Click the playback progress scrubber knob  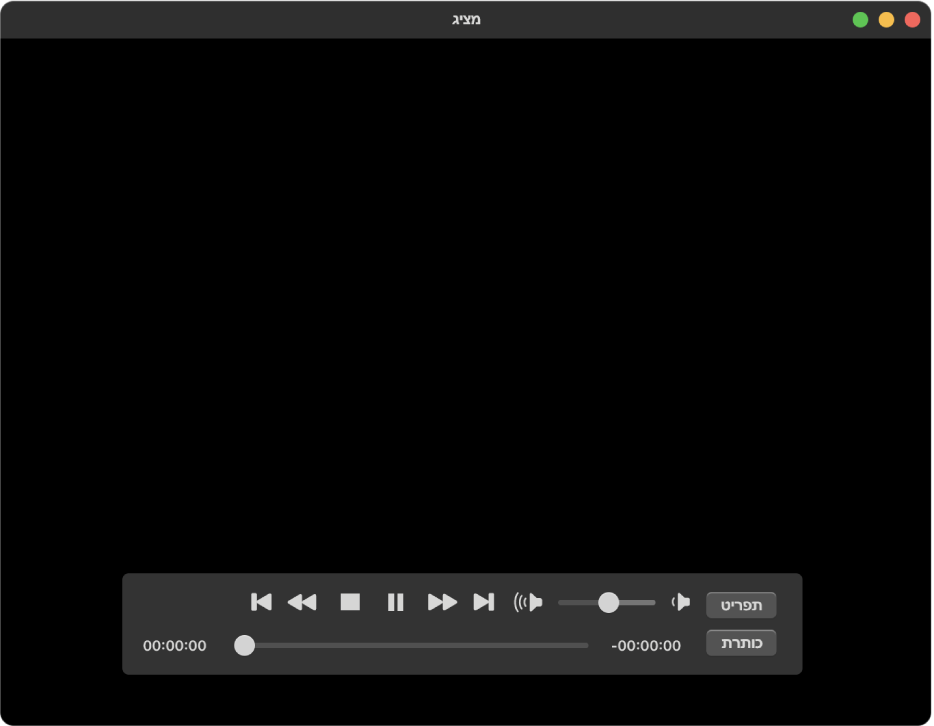pos(244,646)
